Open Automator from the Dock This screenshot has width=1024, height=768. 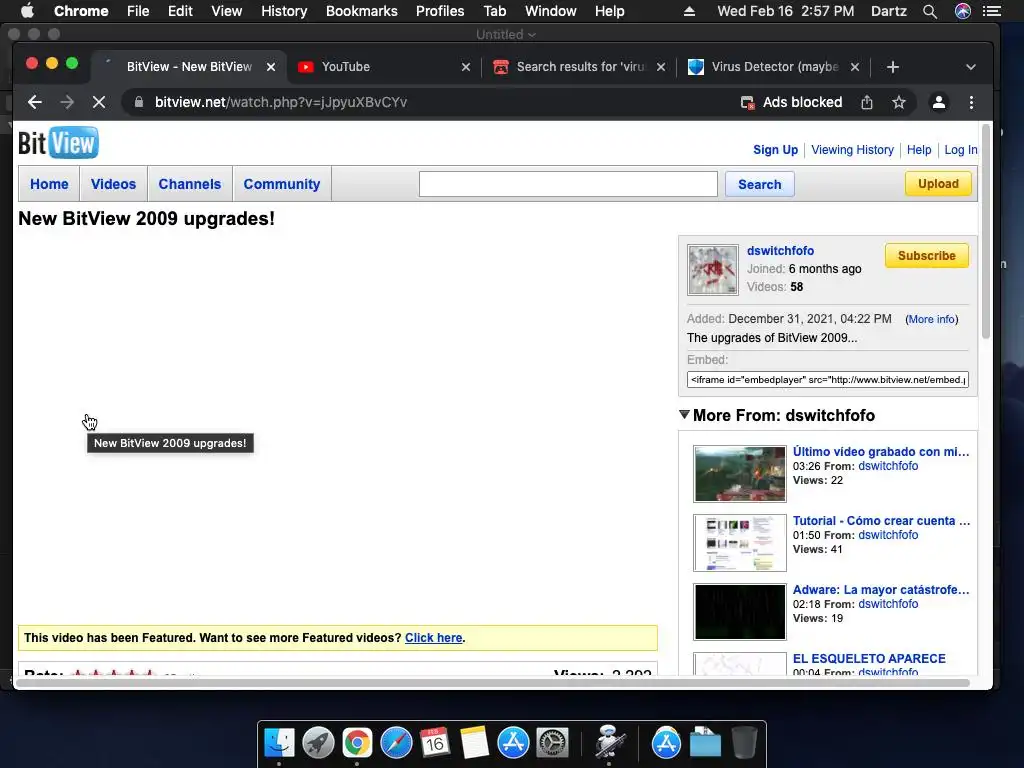(x=610, y=743)
